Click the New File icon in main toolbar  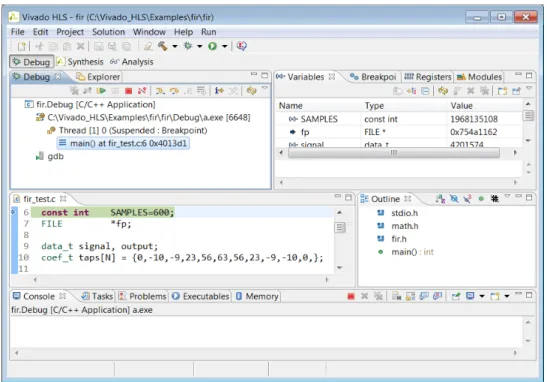[22, 46]
